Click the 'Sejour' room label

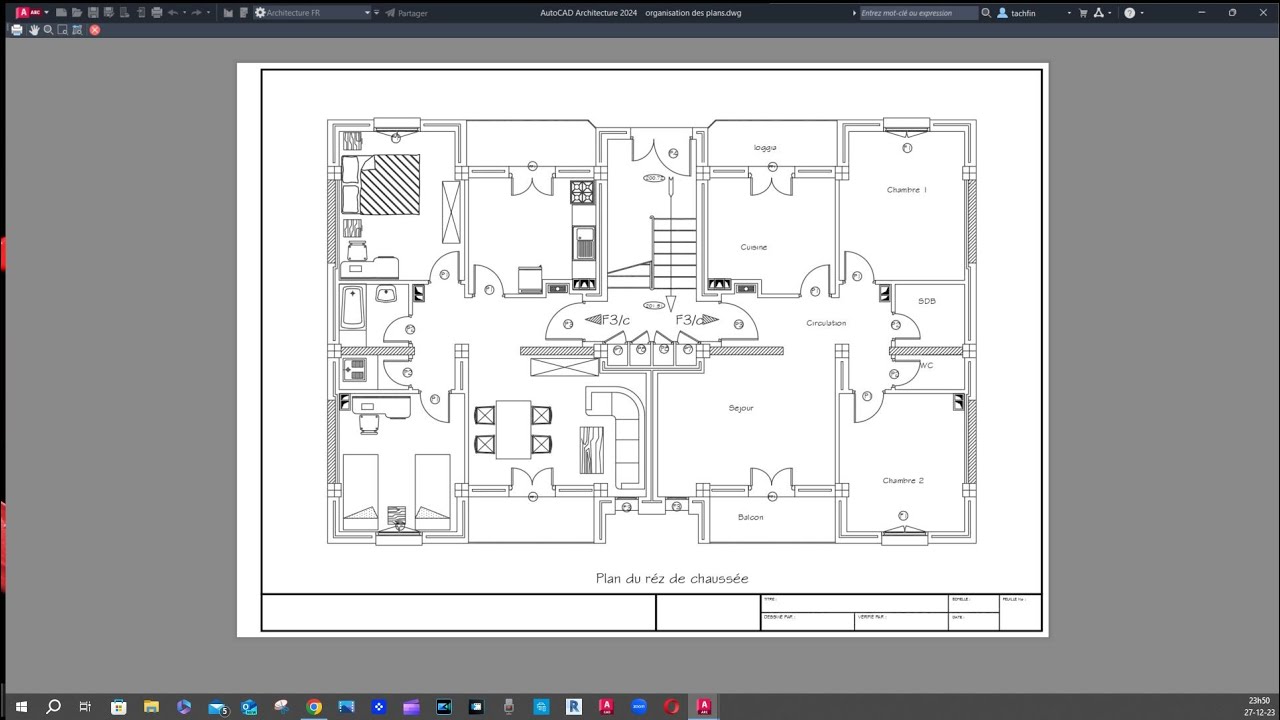point(741,408)
